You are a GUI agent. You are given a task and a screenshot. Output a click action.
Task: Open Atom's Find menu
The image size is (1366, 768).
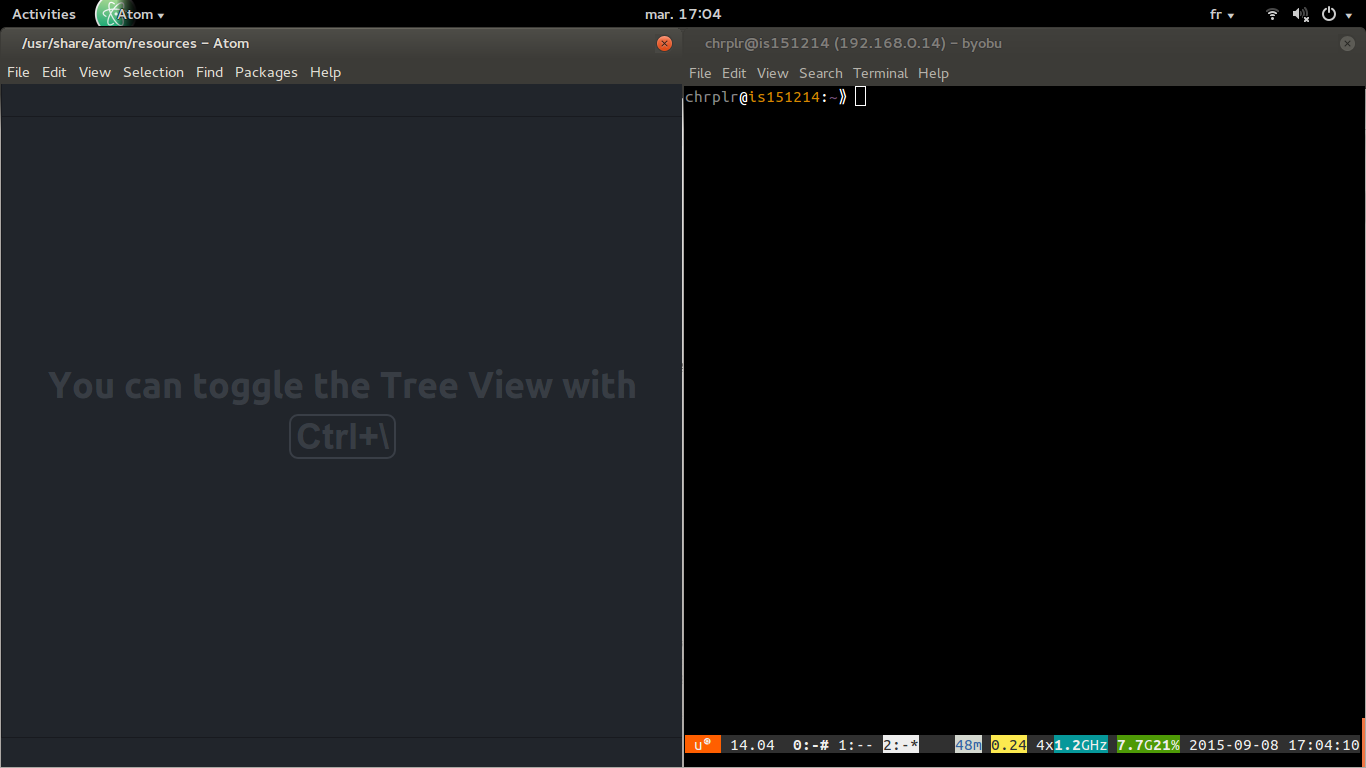[209, 72]
